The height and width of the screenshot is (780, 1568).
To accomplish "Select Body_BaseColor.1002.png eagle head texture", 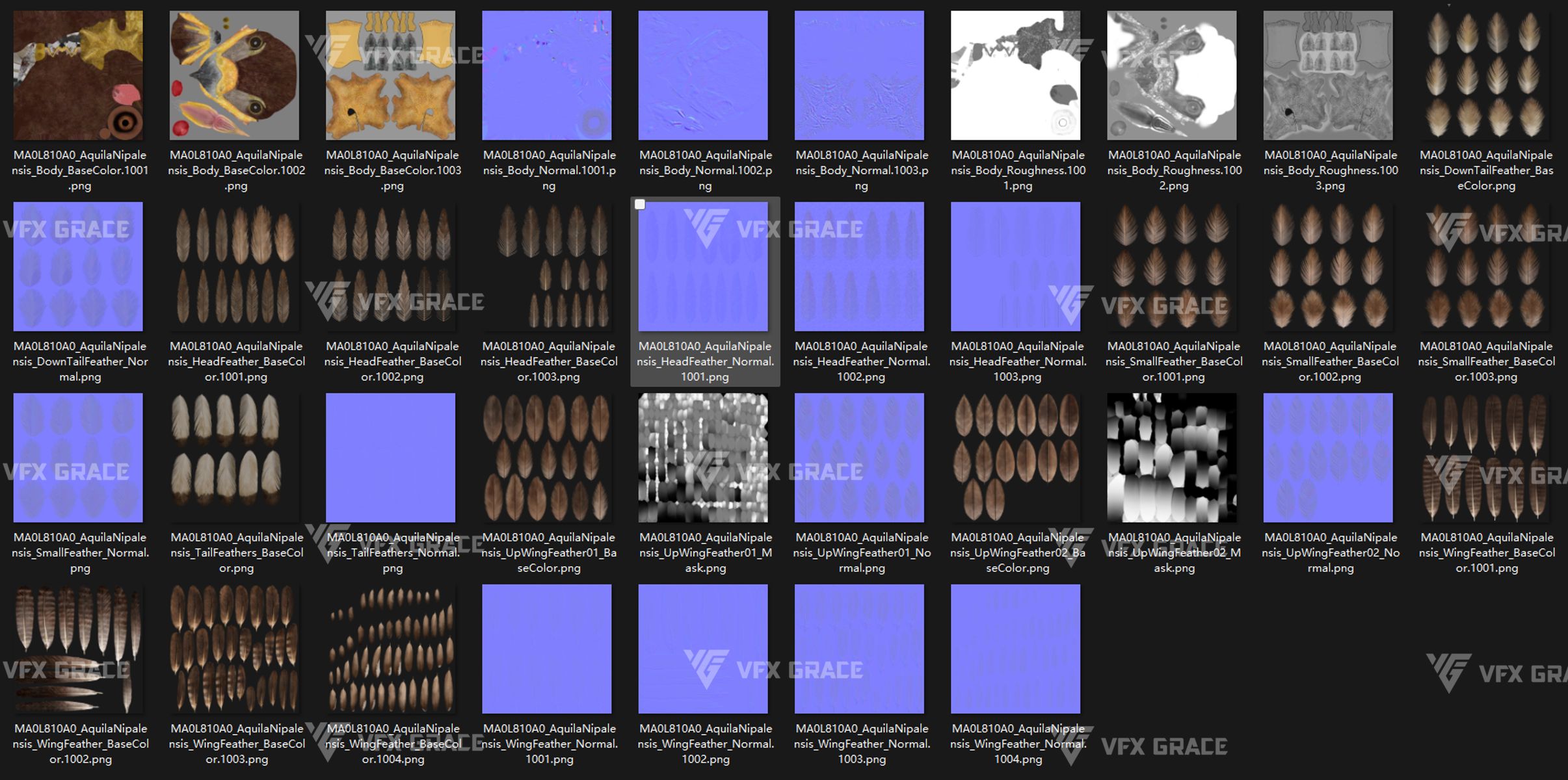I will click(234, 75).
